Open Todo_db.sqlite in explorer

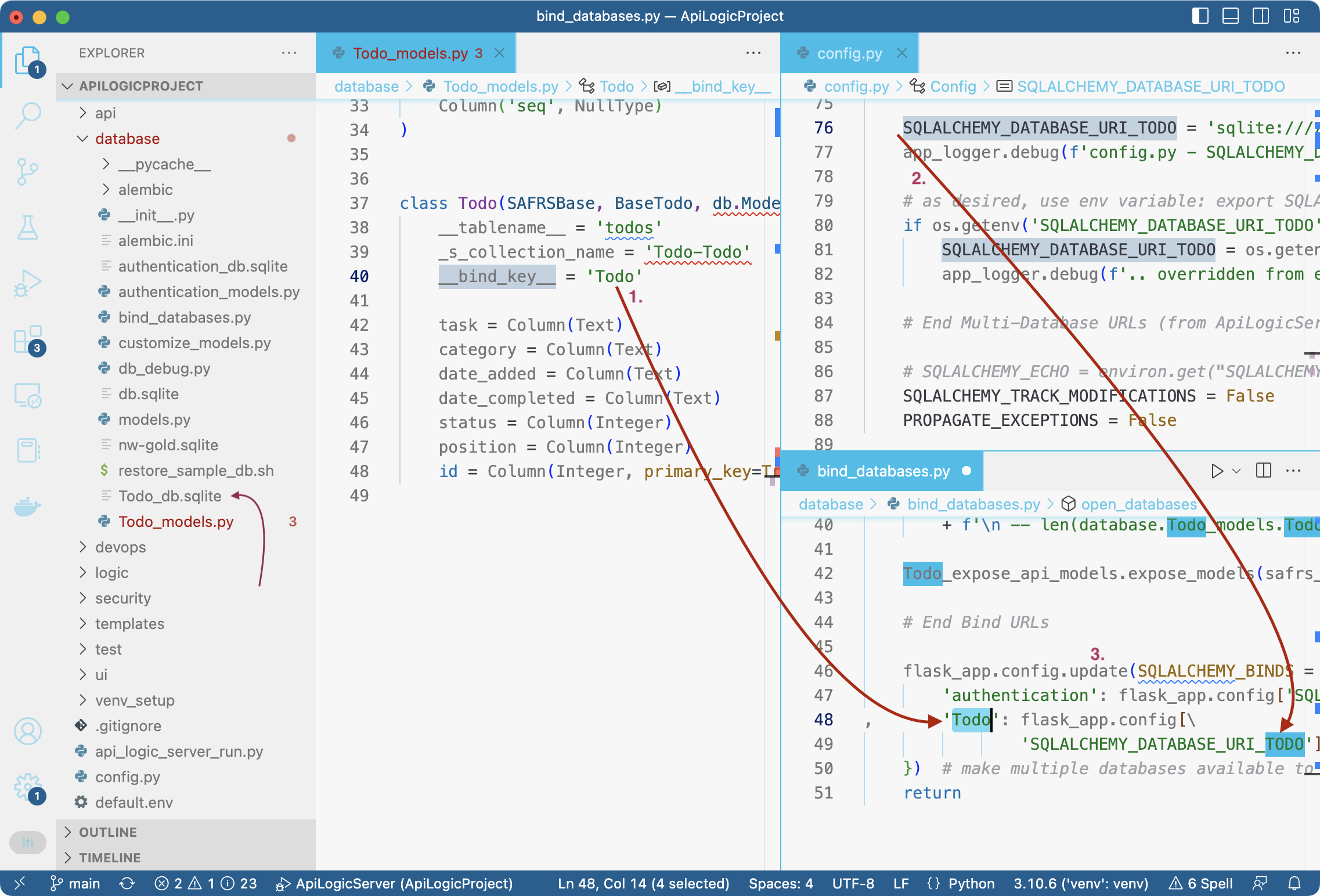[x=186, y=496]
